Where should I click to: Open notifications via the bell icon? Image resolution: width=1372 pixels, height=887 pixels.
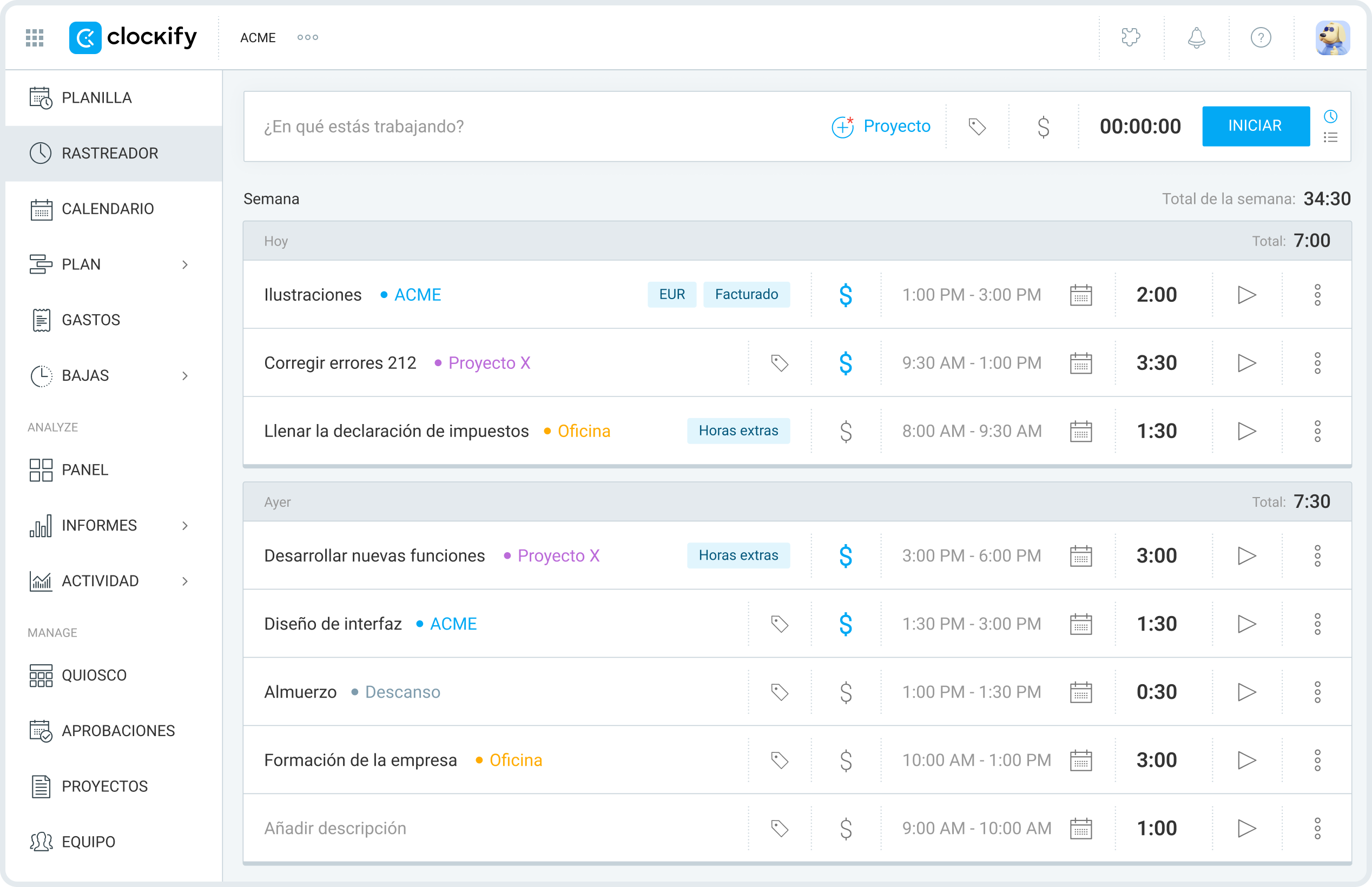point(1195,37)
